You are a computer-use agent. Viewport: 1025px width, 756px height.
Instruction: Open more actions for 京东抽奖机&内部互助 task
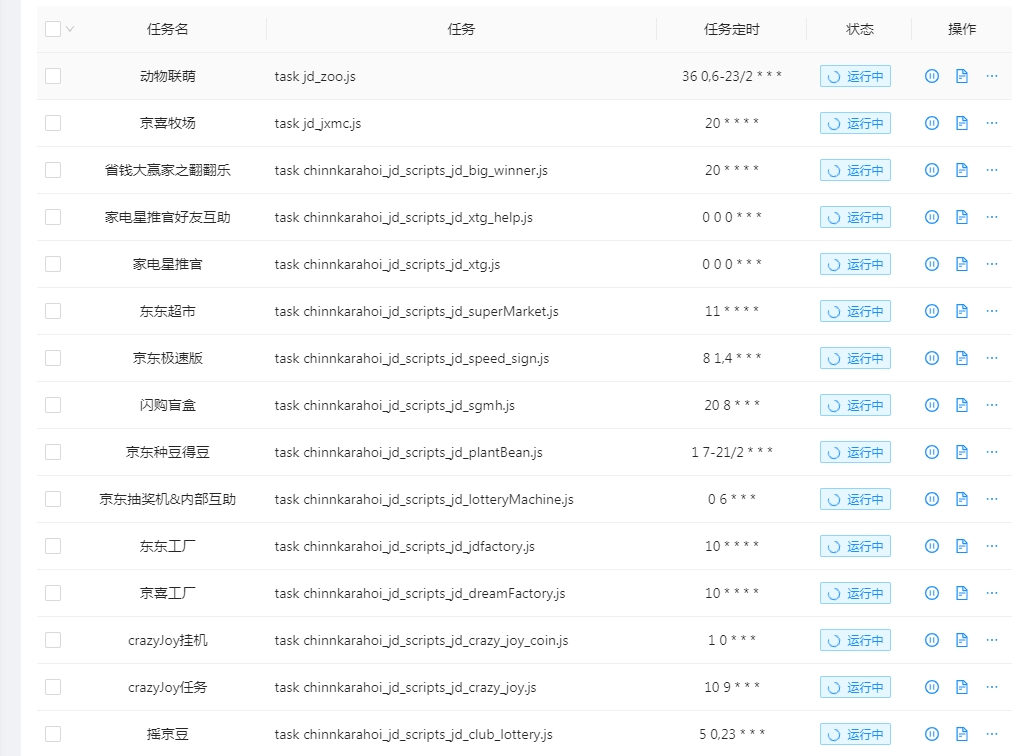[991, 499]
